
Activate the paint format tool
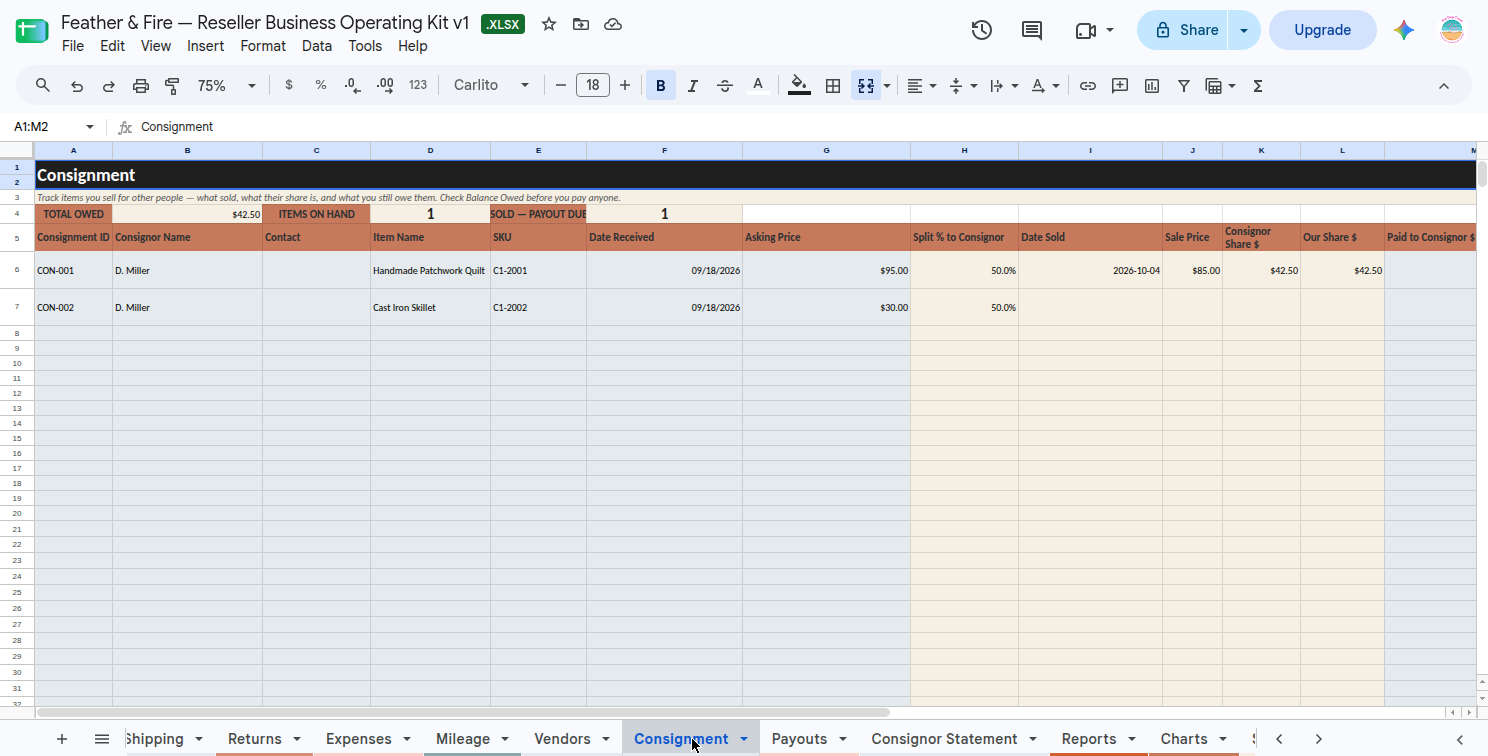[172, 86]
